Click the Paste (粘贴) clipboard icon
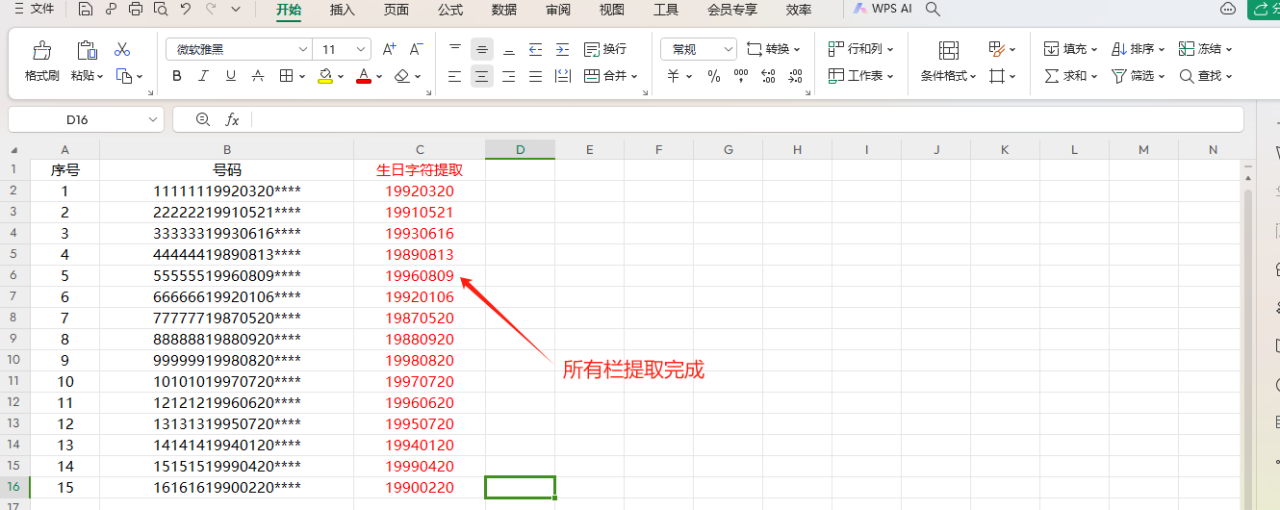The image size is (1280, 510). click(x=87, y=50)
